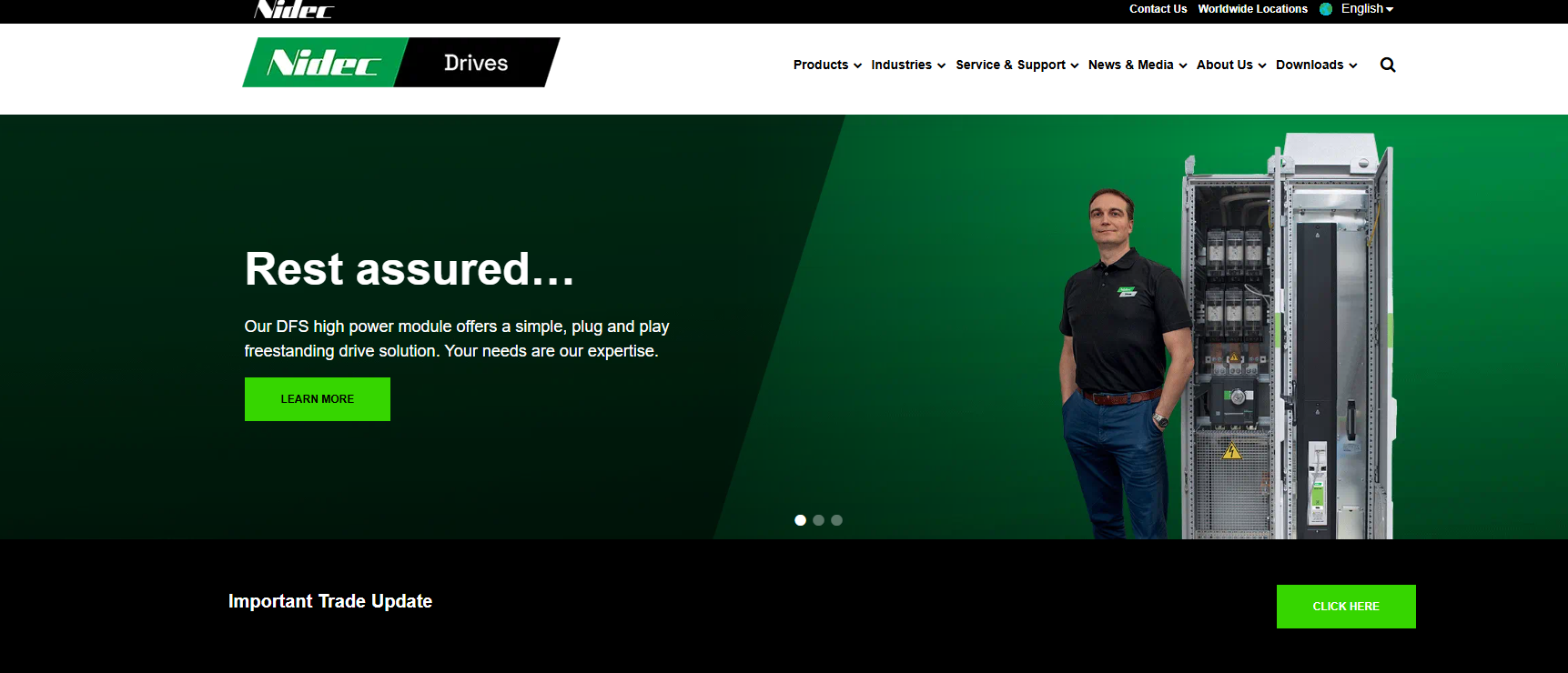The width and height of the screenshot is (1568, 673).
Task: Click the search magnifier icon
Action: point(1387,65)
